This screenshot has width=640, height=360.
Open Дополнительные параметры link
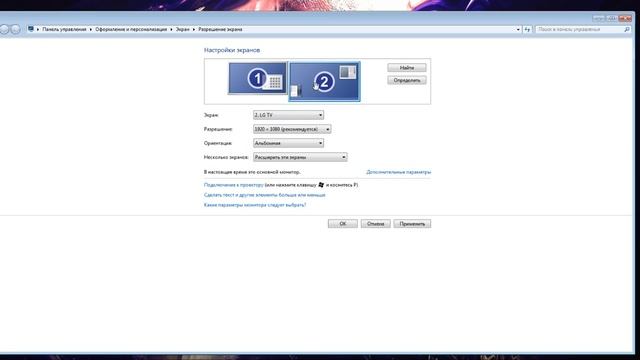click(x=398, y=172)
